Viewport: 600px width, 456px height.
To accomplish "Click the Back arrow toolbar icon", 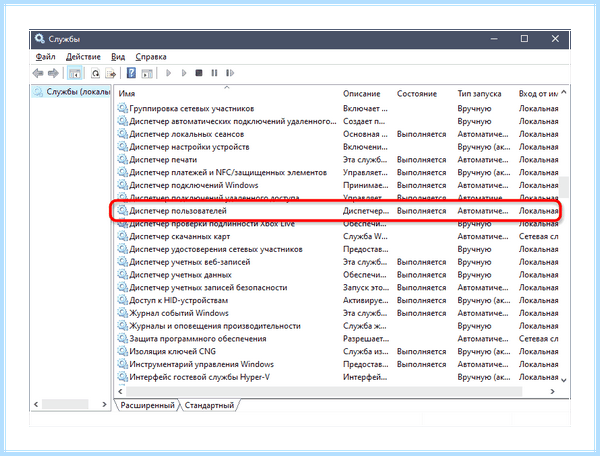I will (x=38, y=73).
